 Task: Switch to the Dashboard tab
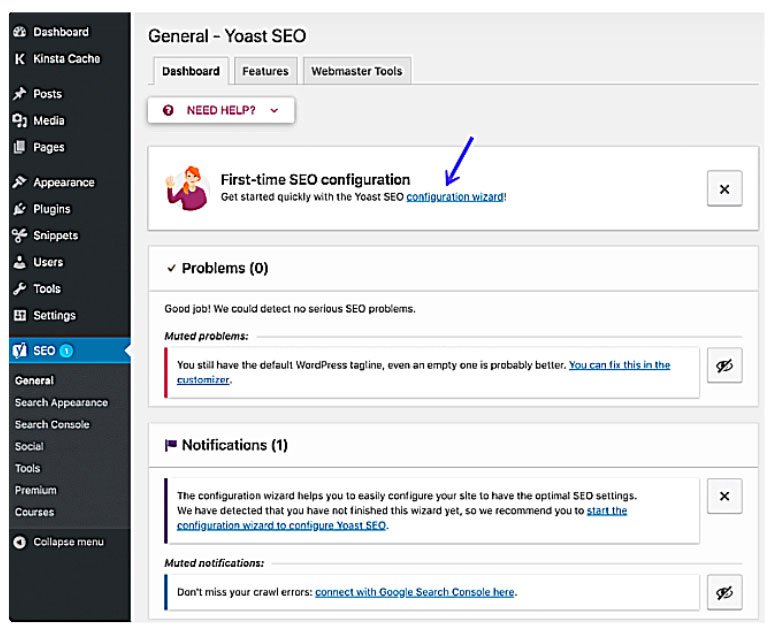tap(191, 71)
